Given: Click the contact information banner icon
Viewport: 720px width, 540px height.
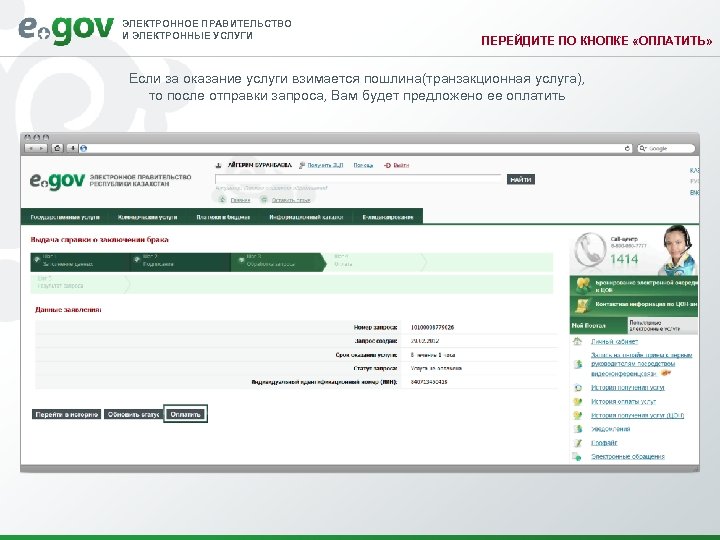Looking at the screenshot, I should pos(583,306).
